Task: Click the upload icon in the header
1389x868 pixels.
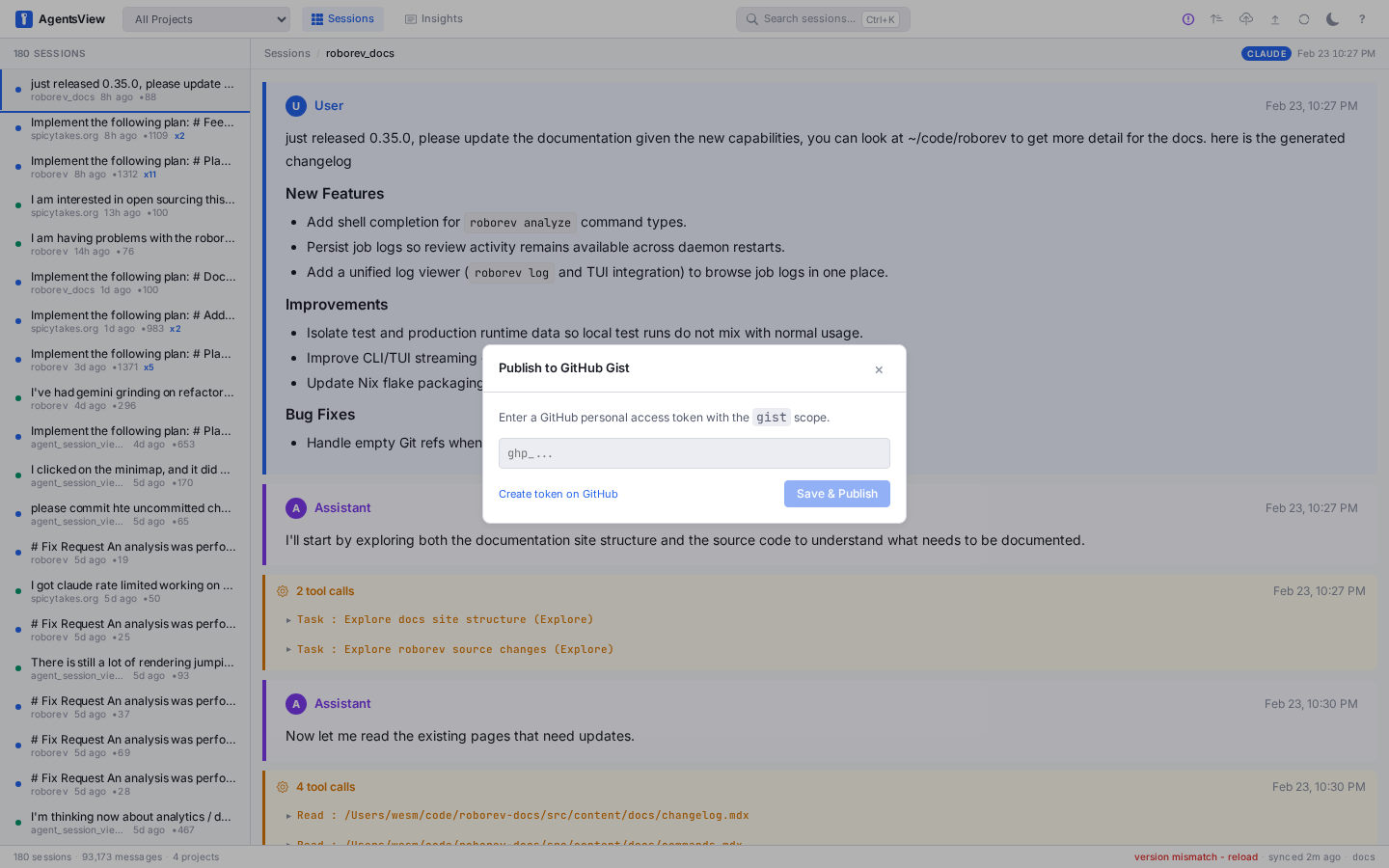Action: point(1274,18)
